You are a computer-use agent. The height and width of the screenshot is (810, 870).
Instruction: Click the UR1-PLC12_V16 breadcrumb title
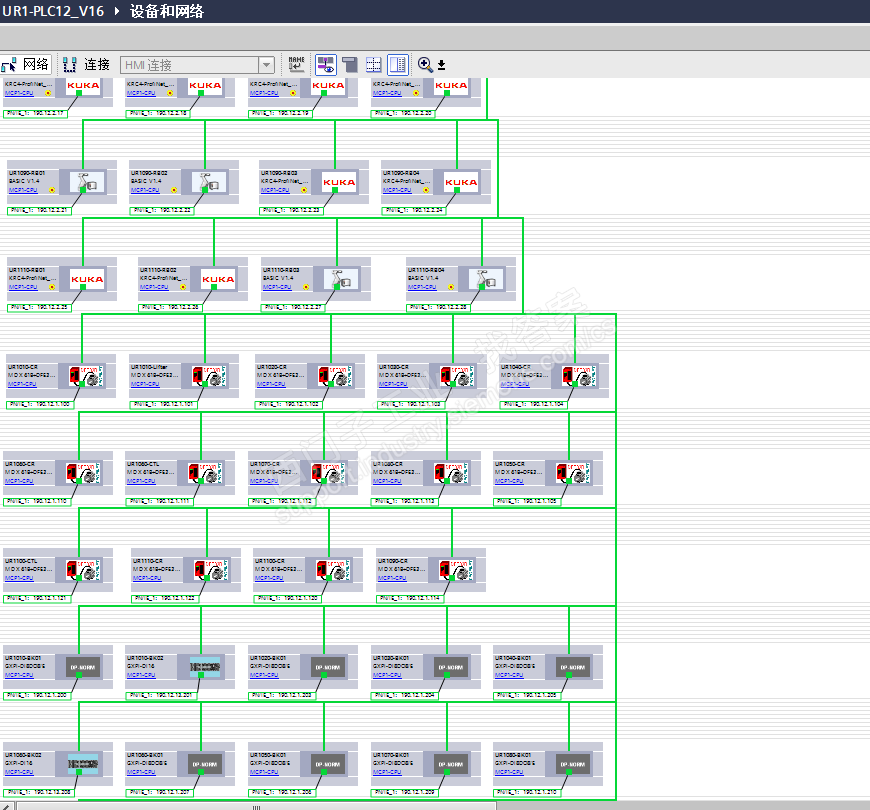[53, 11]
